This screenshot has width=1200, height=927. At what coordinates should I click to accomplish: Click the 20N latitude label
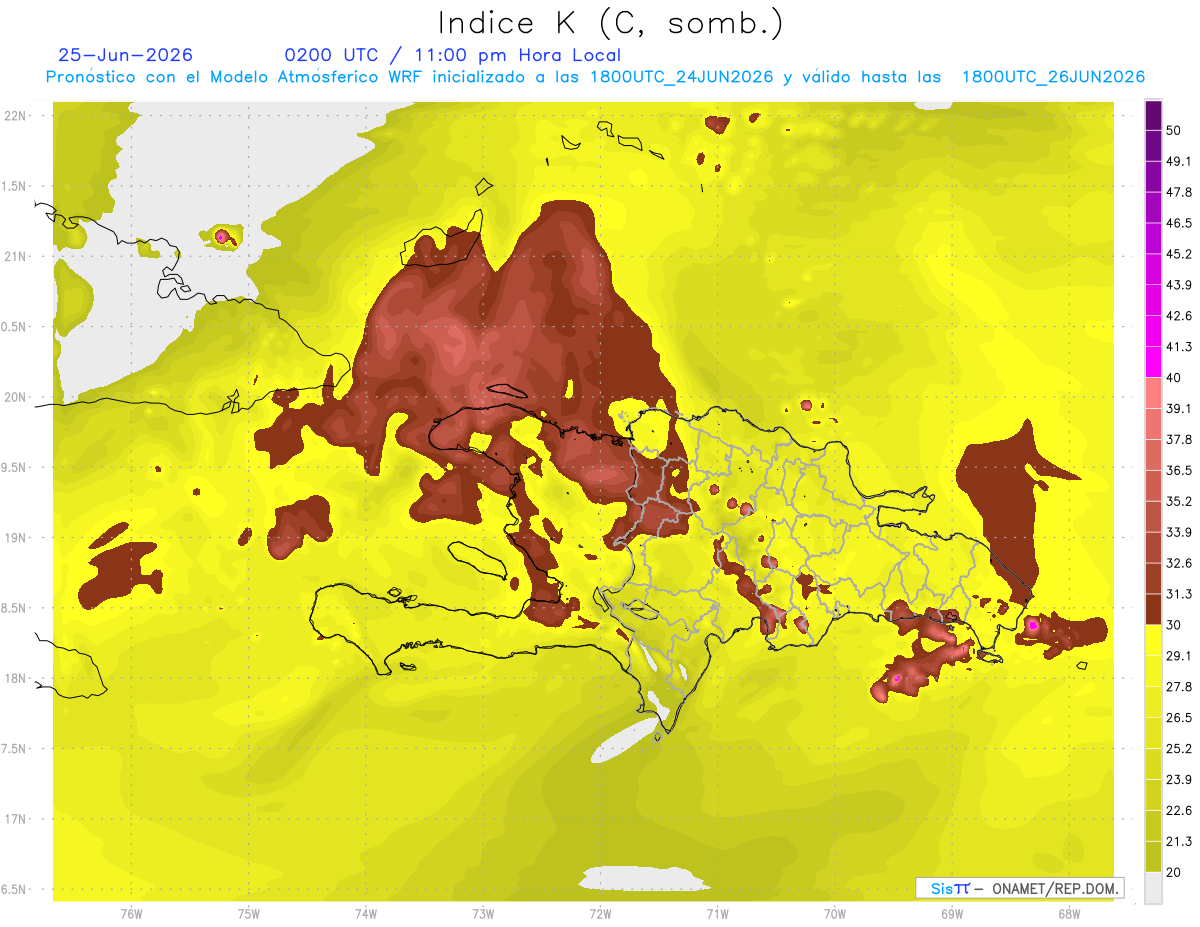[15, 397]
